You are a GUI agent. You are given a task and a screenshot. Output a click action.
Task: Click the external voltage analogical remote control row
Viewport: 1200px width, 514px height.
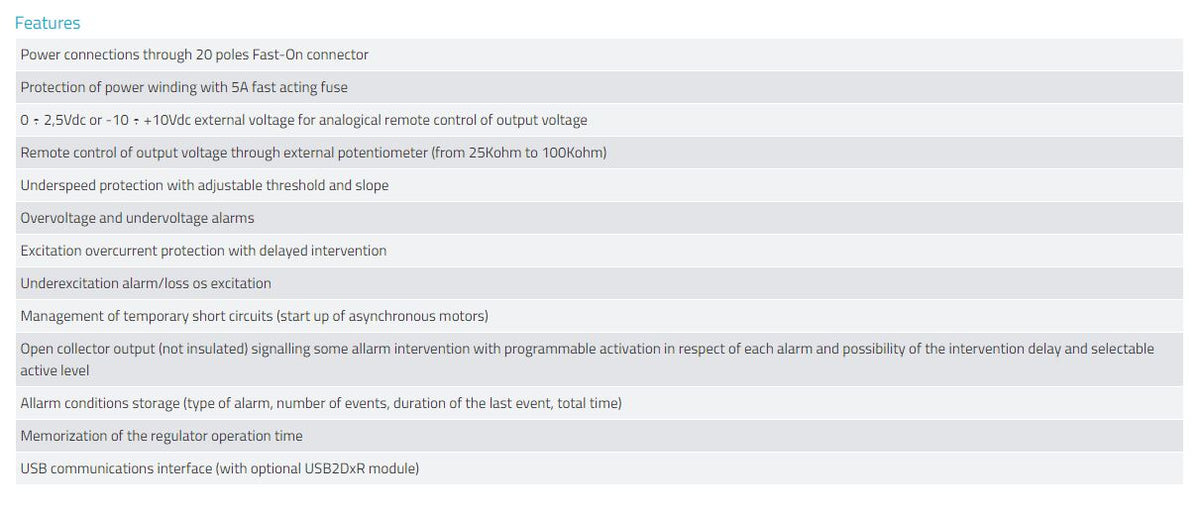pyautogui.click(x=303, y=120)
